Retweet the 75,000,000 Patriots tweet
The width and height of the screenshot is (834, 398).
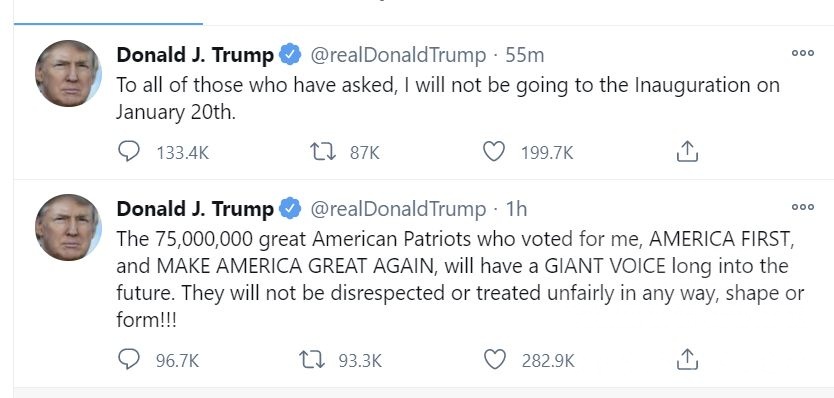point(312,360)
